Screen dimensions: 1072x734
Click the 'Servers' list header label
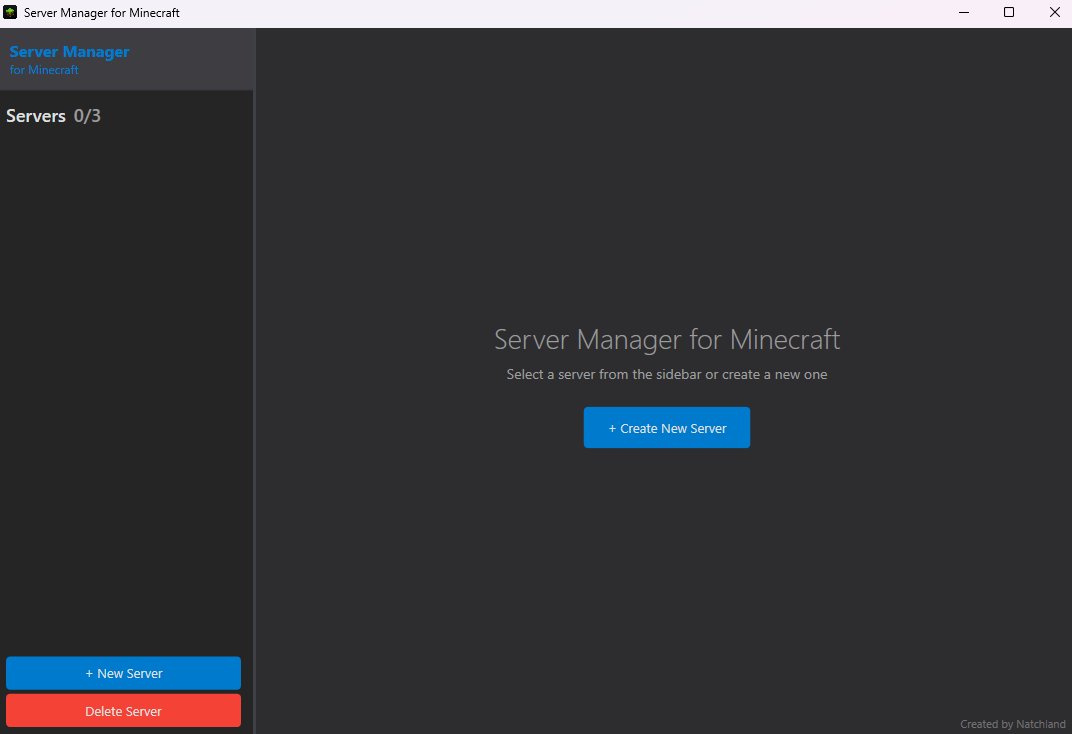click(36, 115)
